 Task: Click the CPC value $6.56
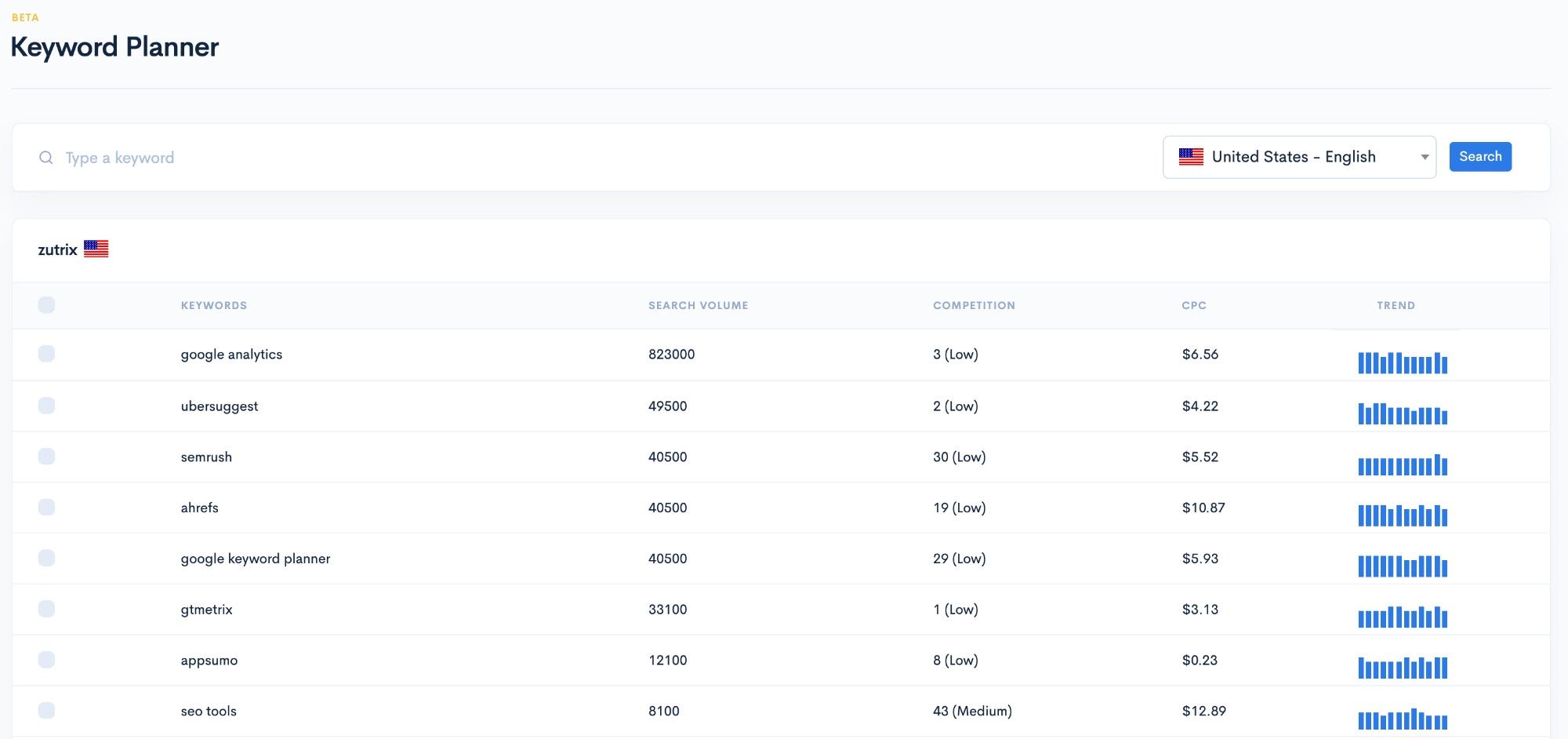point(1200,354)
